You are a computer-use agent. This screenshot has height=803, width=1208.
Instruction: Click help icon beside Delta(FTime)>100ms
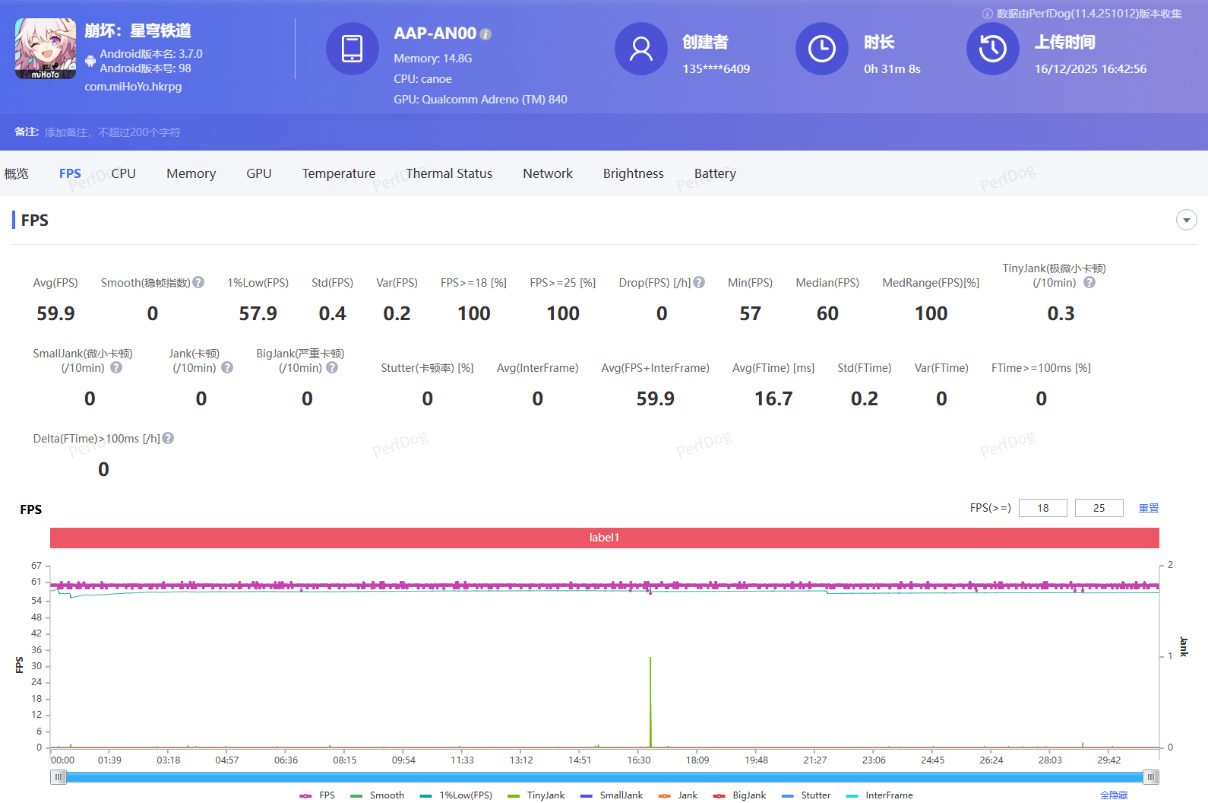(168, 439)
